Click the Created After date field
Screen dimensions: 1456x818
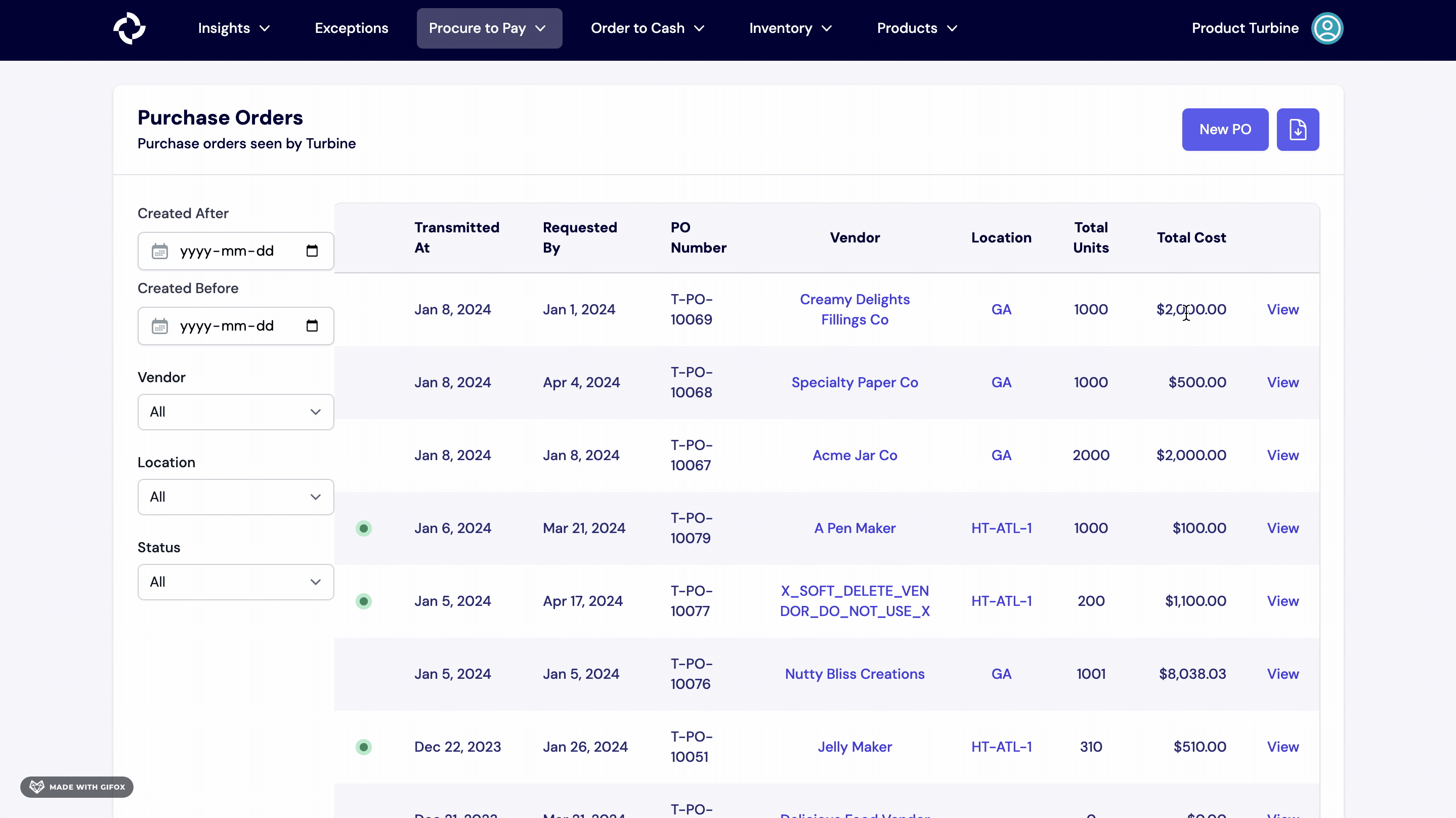pos(226,251)
